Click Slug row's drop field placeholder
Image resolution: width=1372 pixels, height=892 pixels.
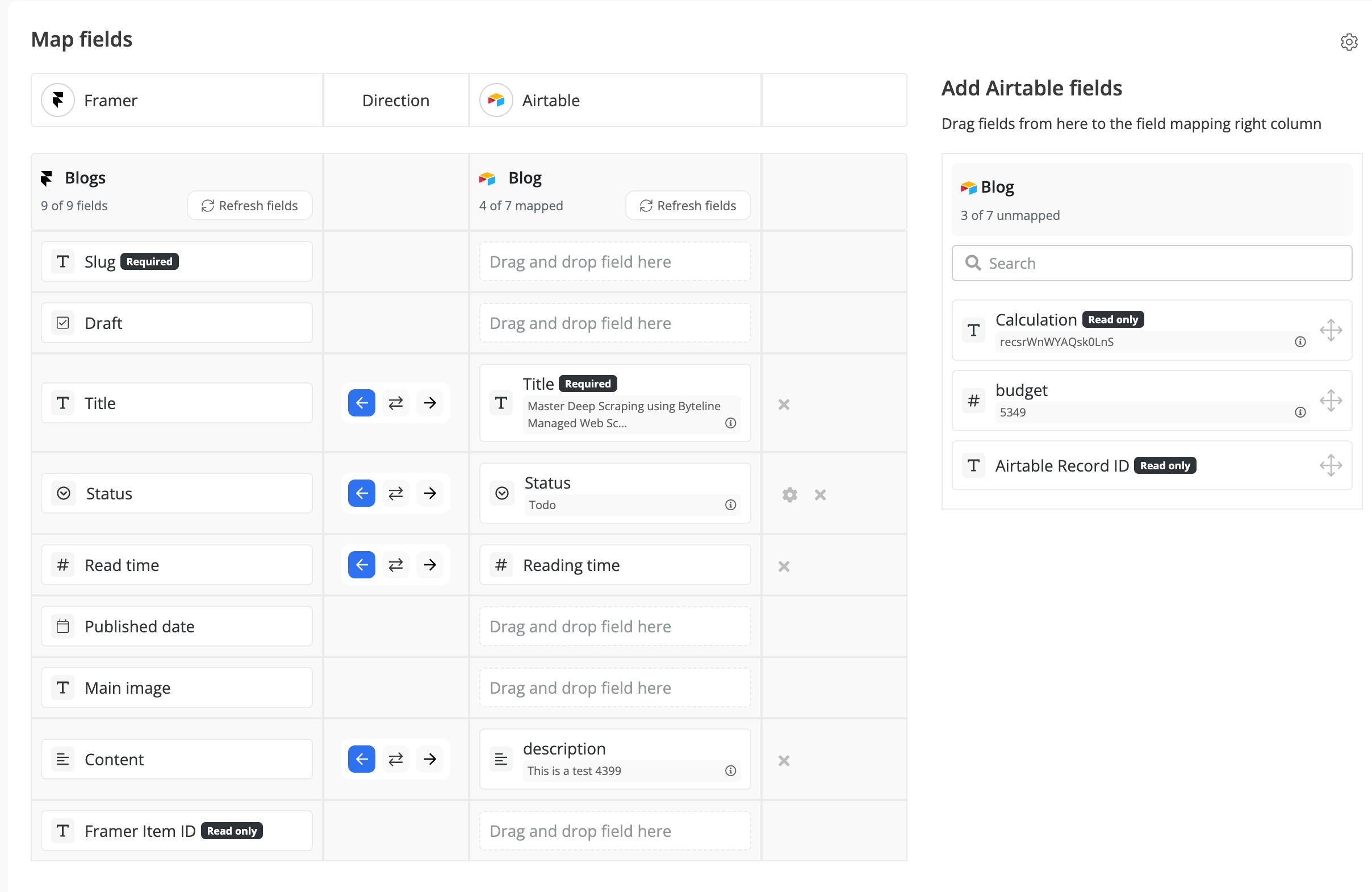click(614, 262)
